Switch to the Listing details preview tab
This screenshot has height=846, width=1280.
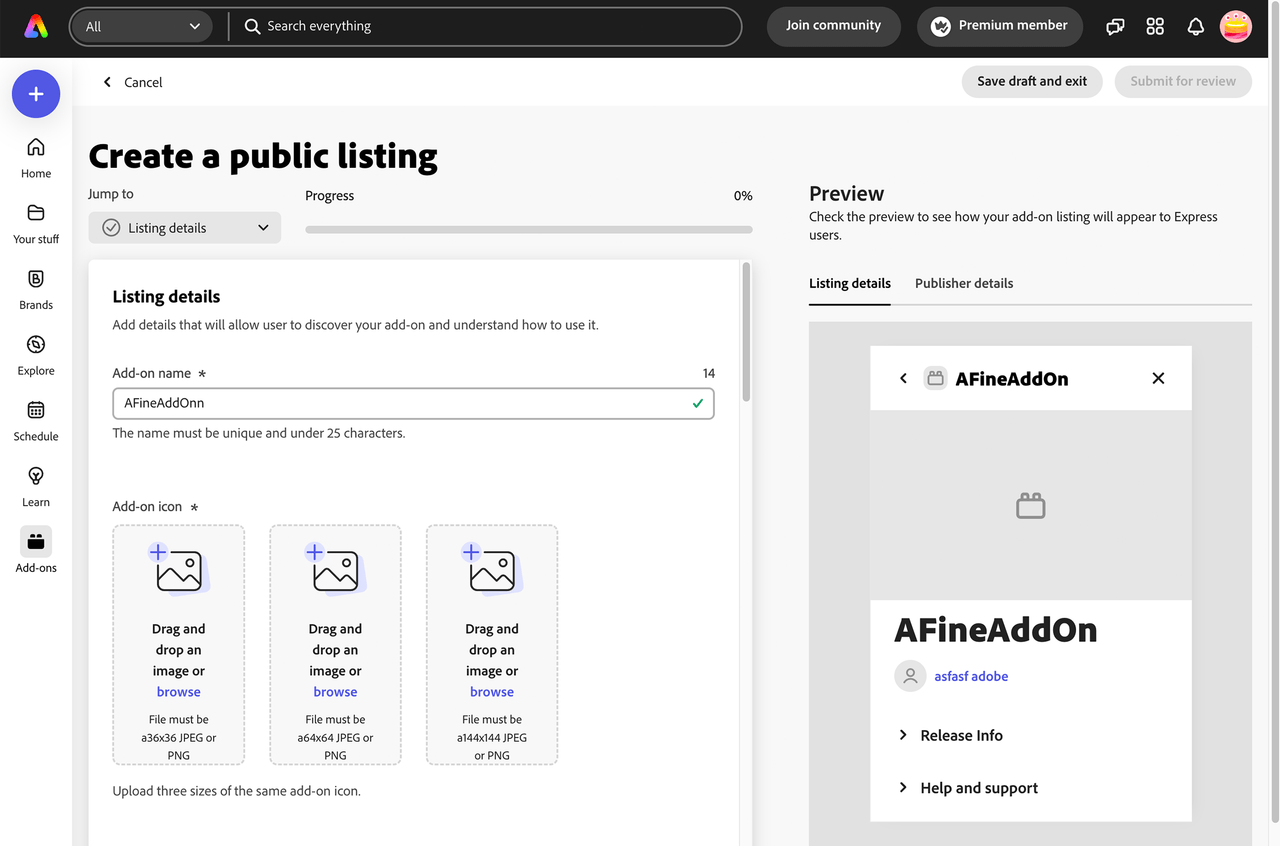(x=850, y=283)
